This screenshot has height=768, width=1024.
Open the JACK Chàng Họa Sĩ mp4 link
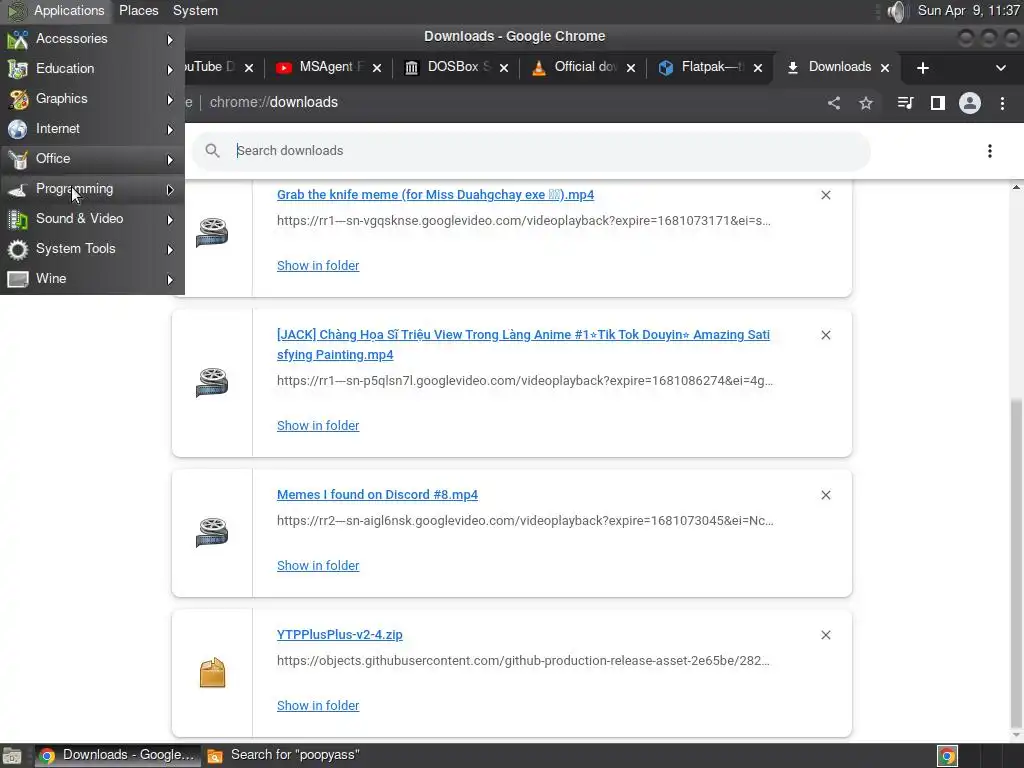[523, 345]
